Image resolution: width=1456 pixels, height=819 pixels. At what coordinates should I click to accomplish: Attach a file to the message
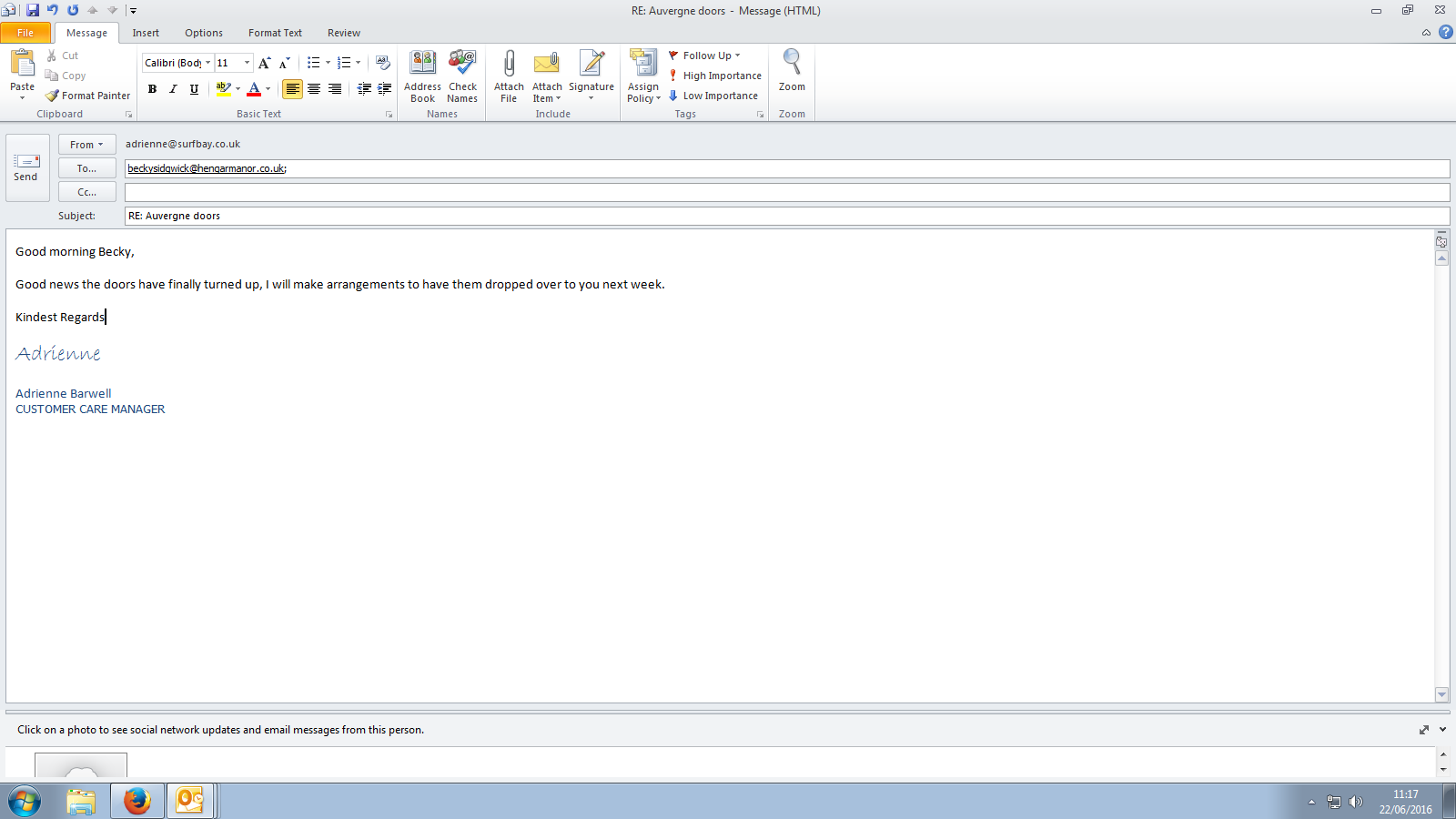tap(509, 76)
